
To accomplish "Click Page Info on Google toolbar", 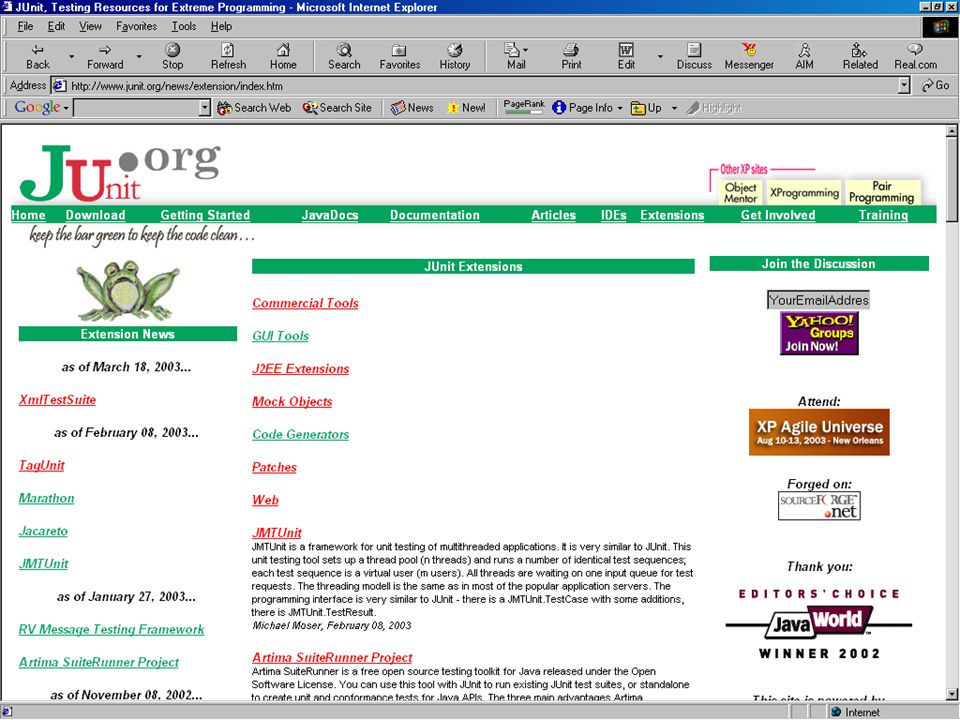I will (582, 108).
